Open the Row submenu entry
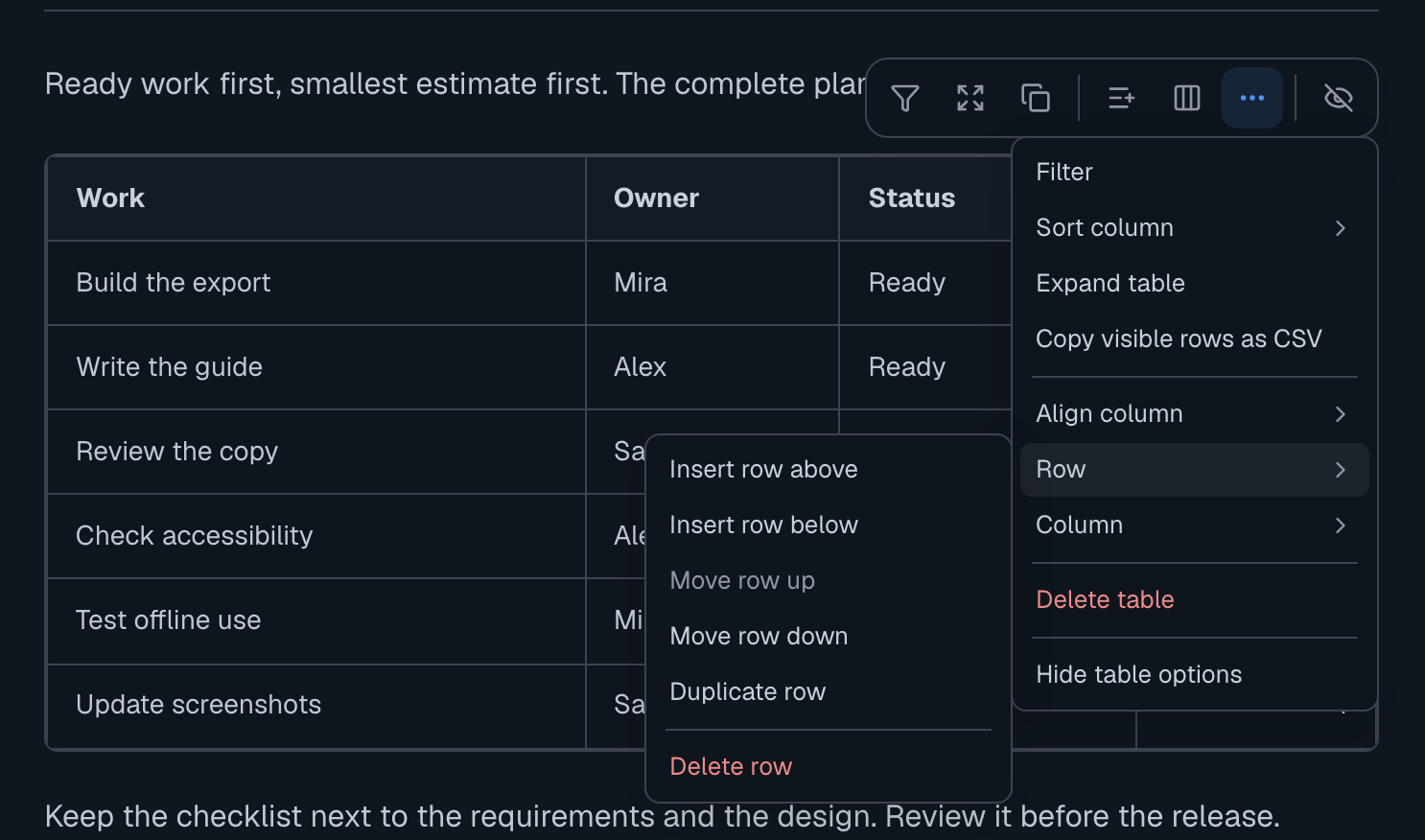1425x840 pixels. (1195, 470)
